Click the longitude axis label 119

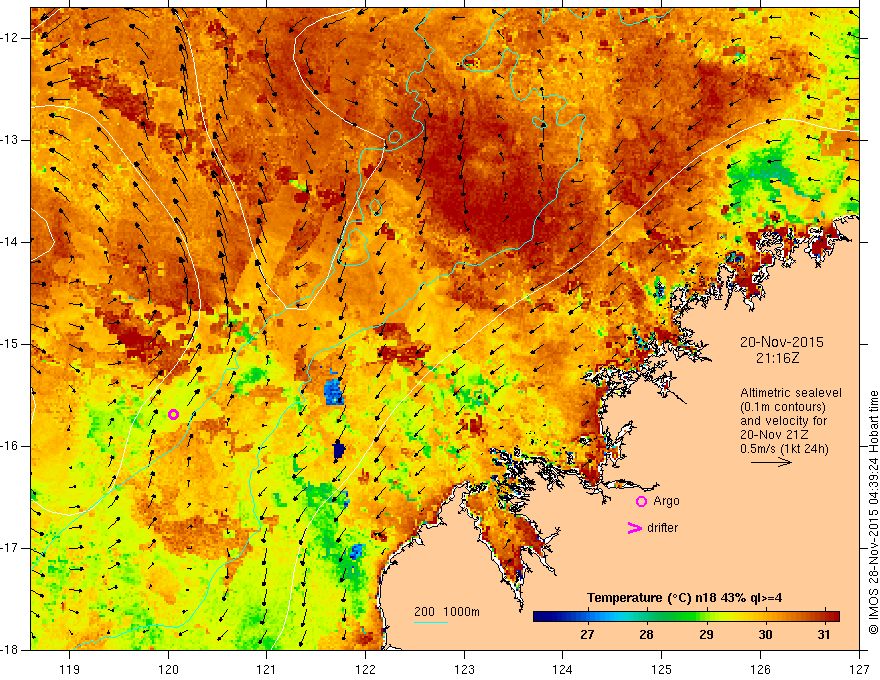(x=70, y=669)
